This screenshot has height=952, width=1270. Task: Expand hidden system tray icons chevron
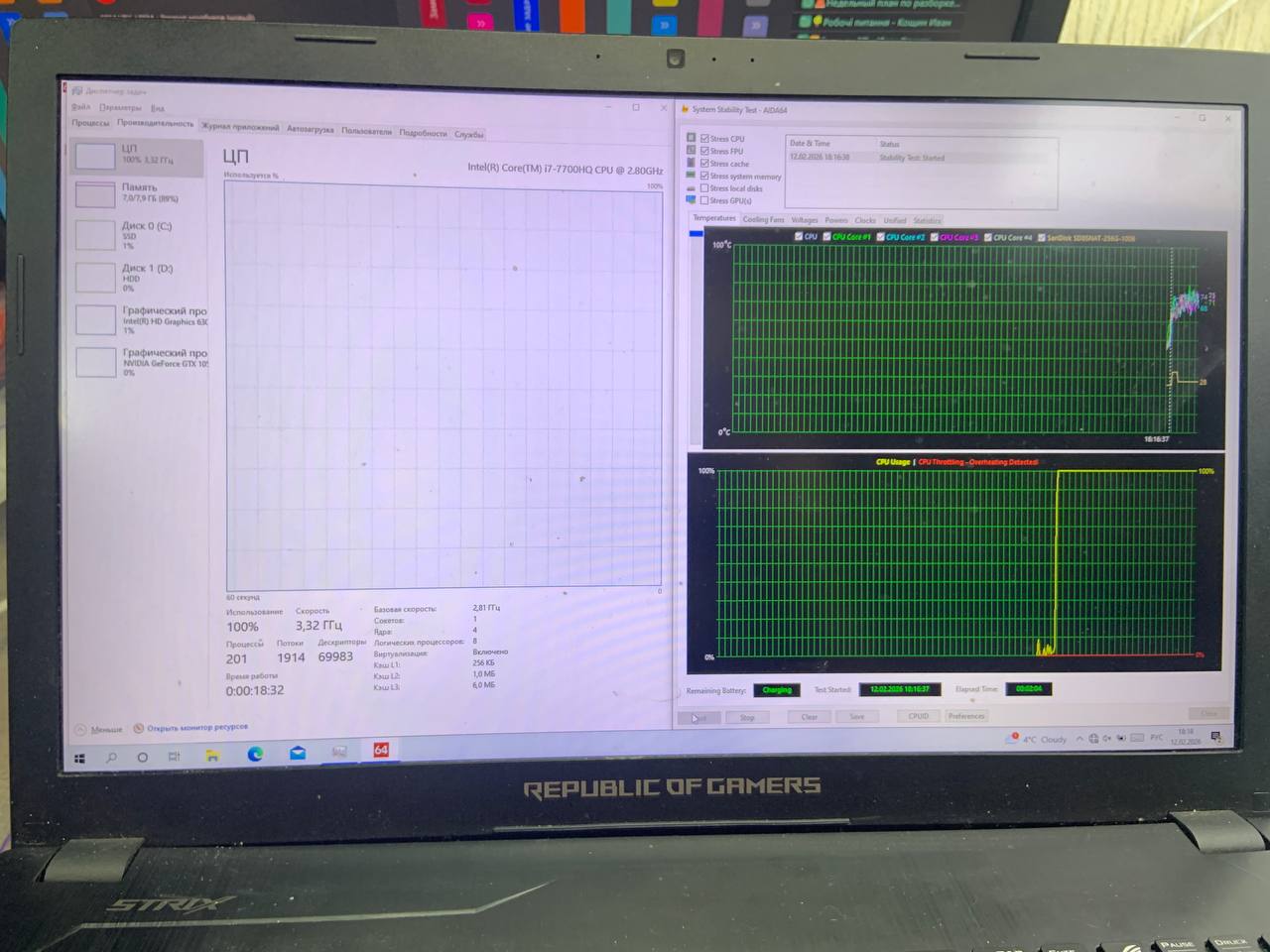point(1079,739)
